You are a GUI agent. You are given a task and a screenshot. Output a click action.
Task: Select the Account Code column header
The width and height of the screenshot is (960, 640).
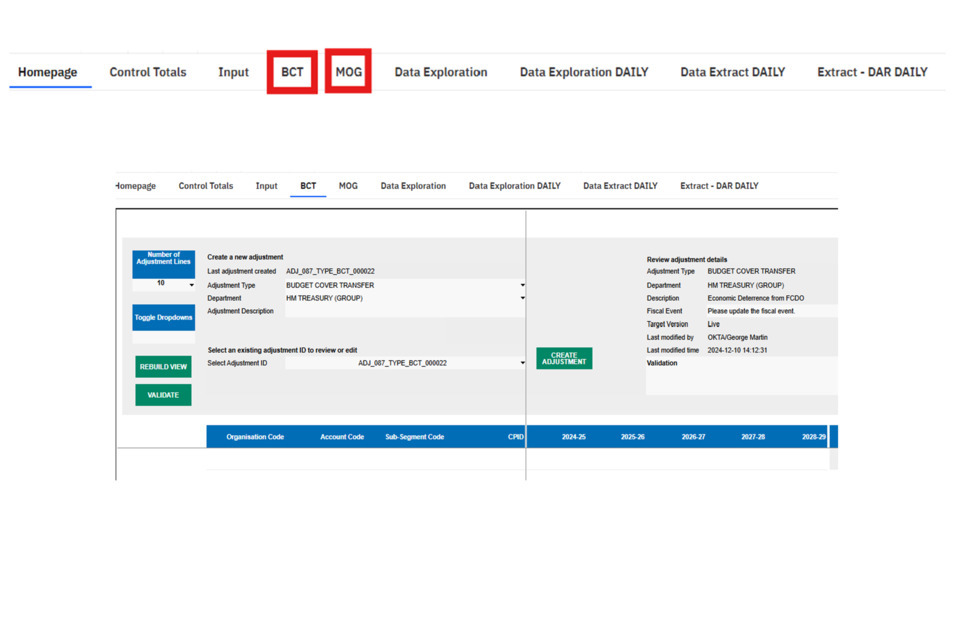coord(342,437)
